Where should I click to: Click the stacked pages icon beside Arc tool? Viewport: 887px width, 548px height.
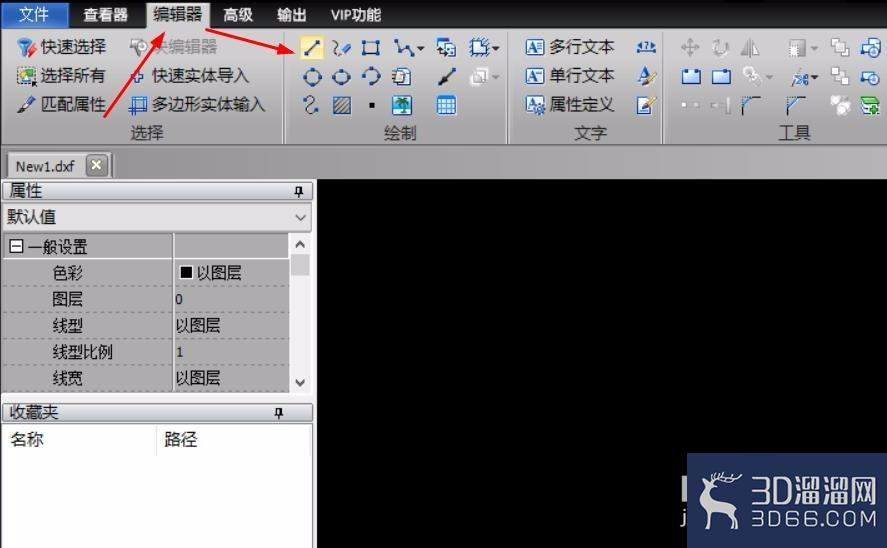[x=401, y=76]
